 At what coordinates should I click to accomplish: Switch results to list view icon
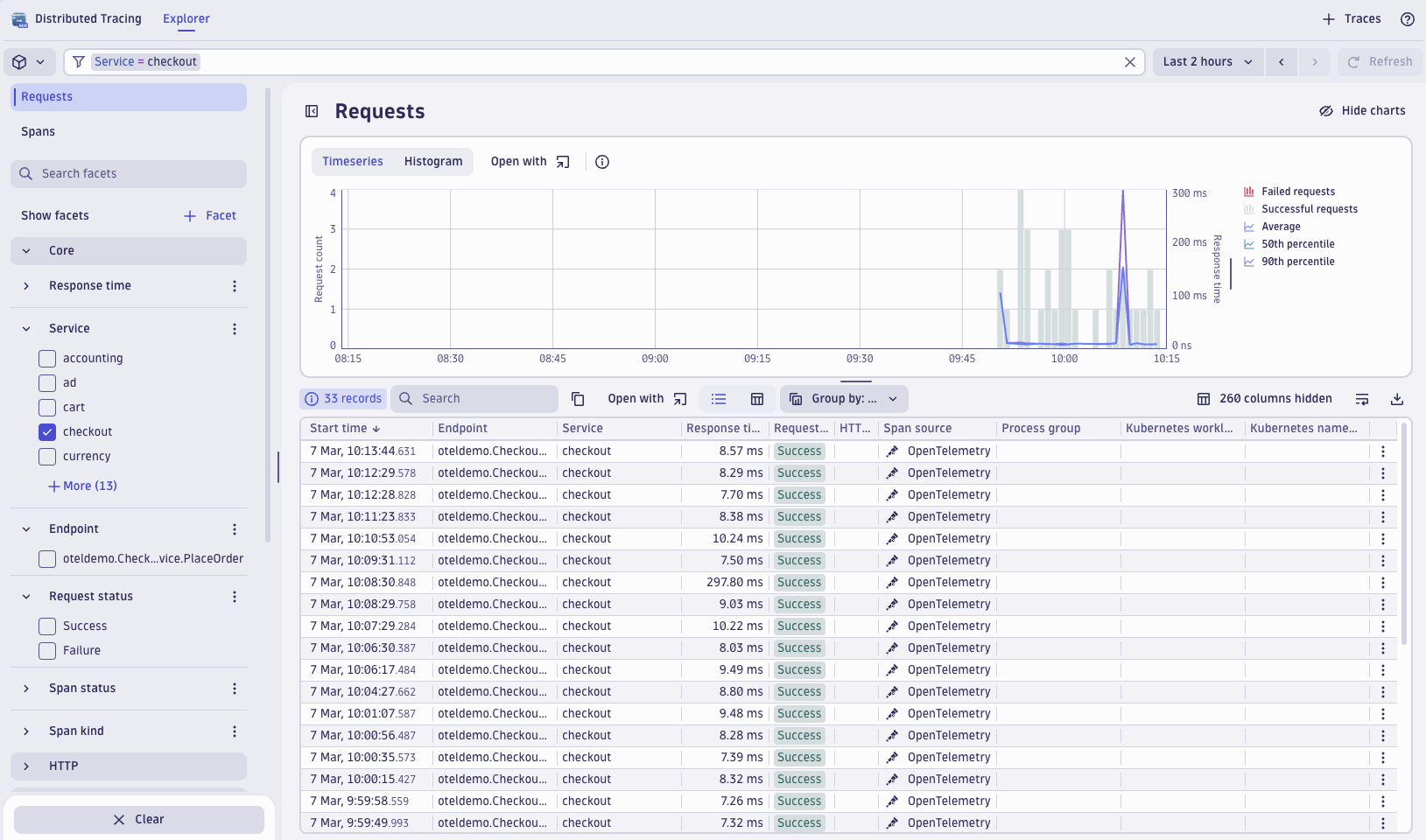[718, 398]
